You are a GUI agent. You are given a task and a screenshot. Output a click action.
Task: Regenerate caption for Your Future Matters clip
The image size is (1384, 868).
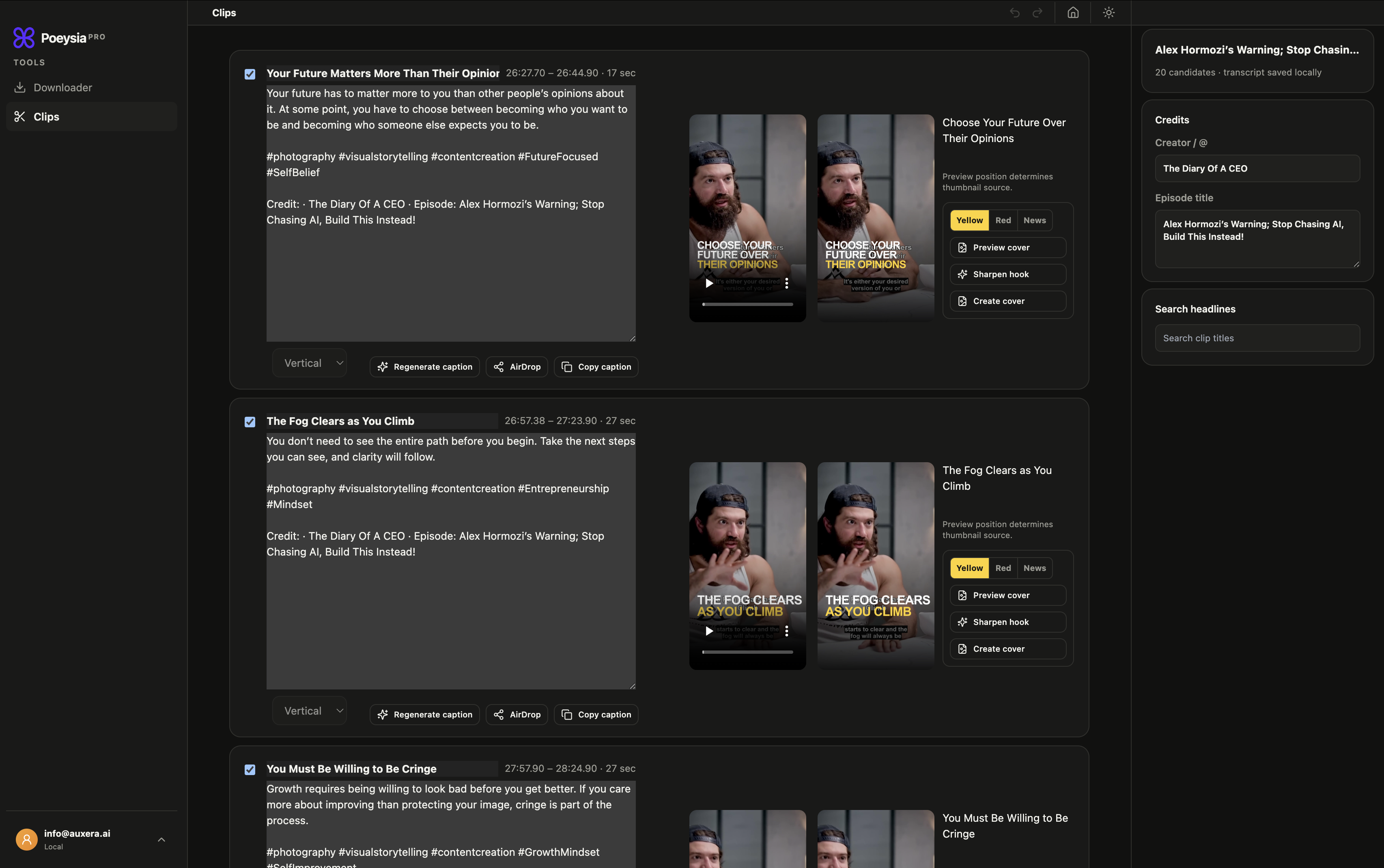click(x=425, y=367)
